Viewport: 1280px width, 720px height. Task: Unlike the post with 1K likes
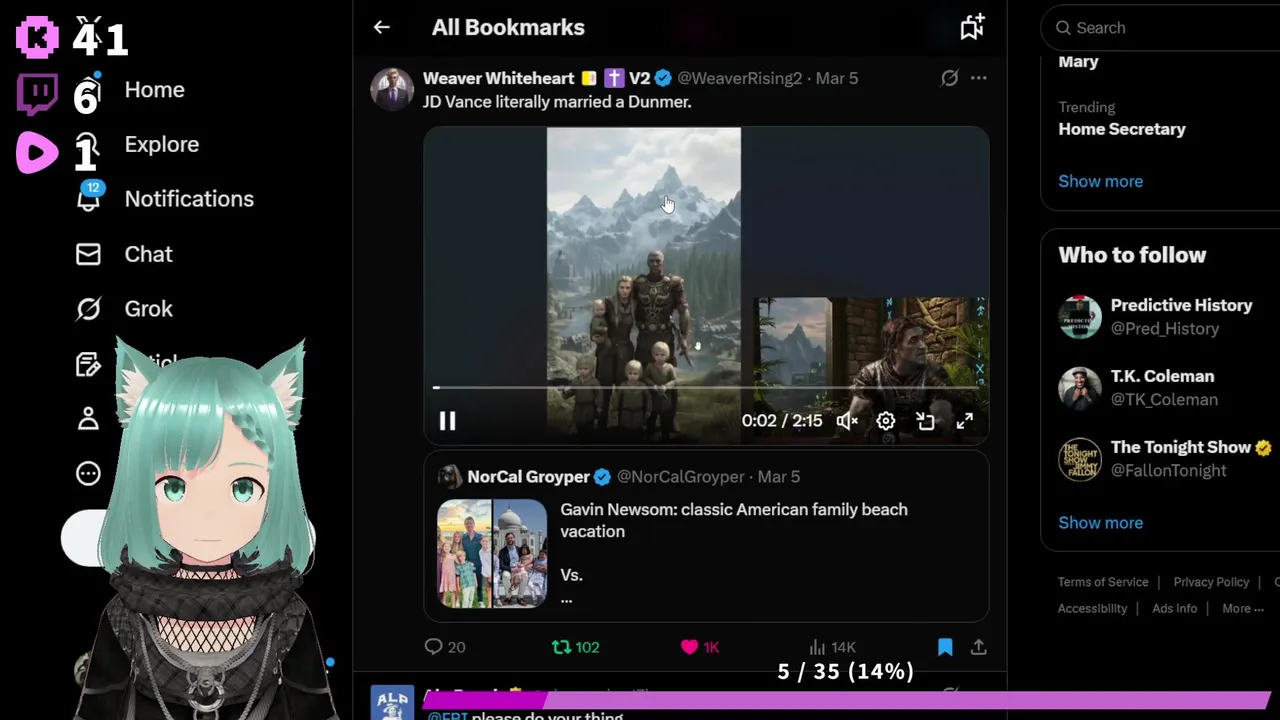700,647
